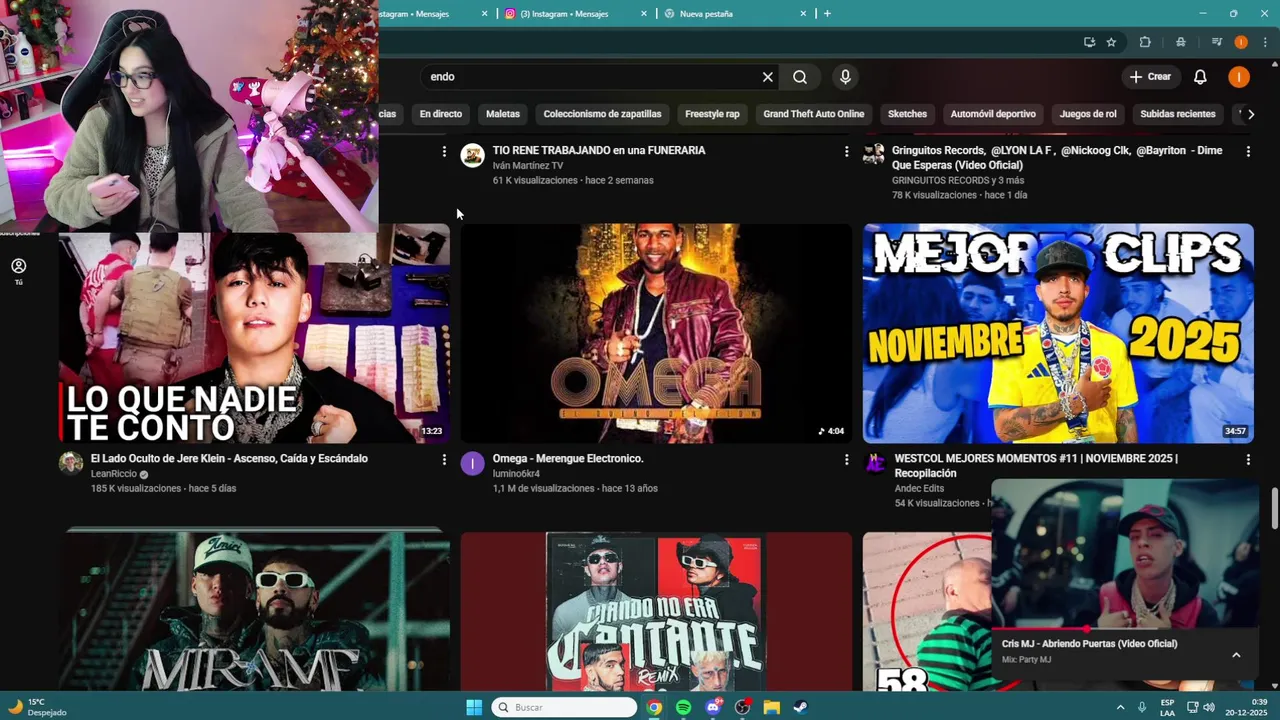Viewport: 1280px width, 720px height.
Task: Select the Subidas recientes chip
Action: click(1178, 114)
